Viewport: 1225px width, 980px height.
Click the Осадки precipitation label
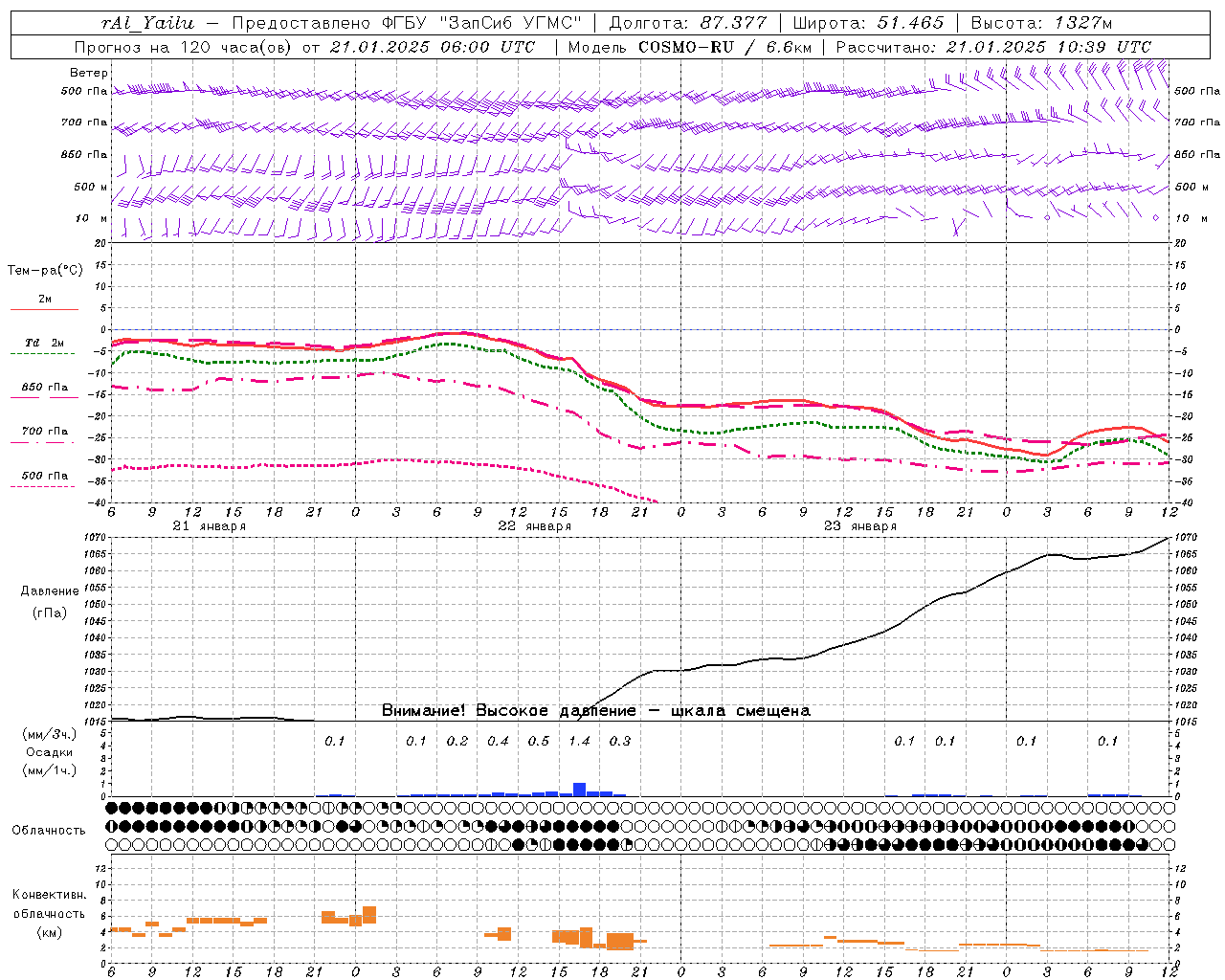50,753
